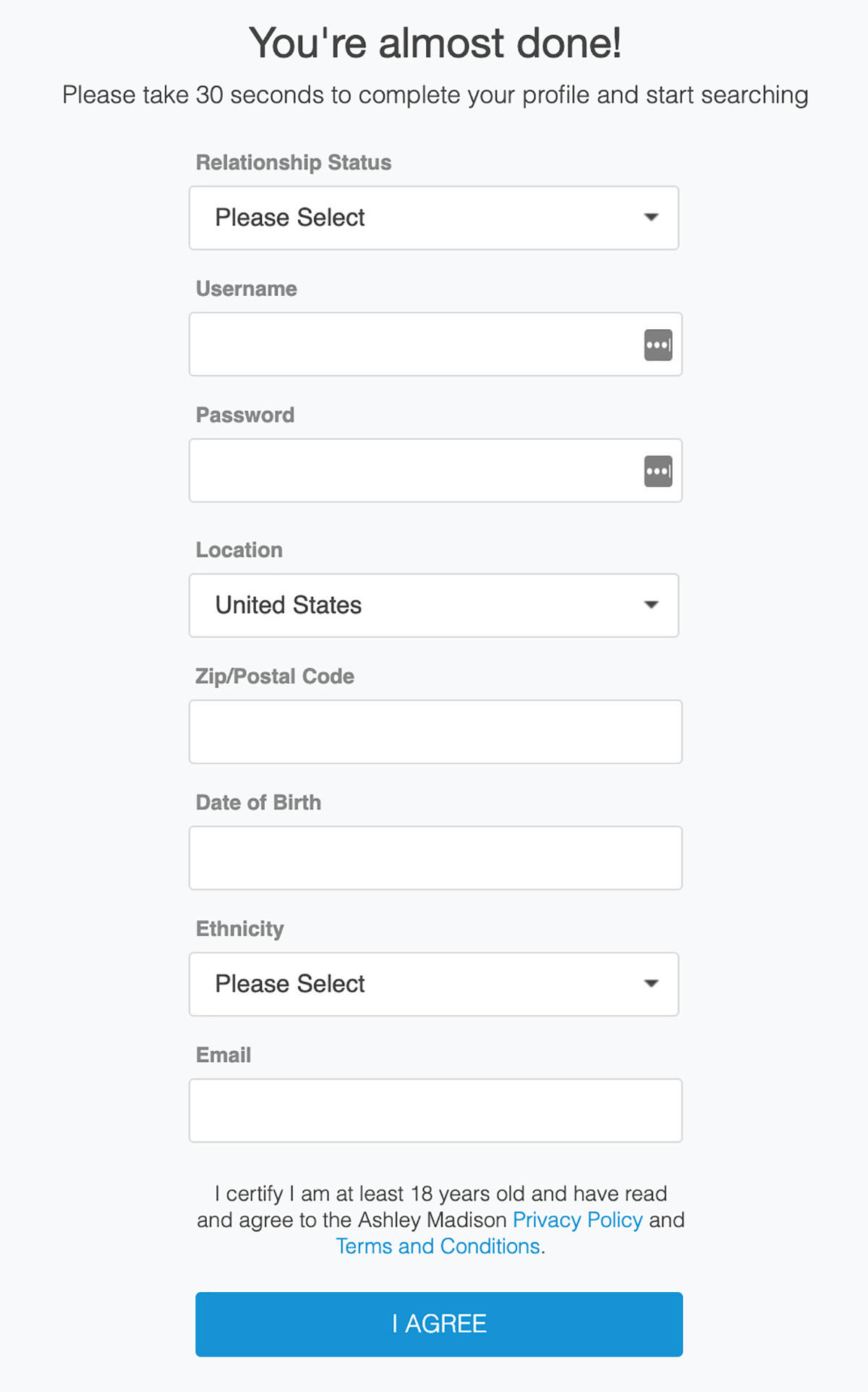Click the Password label text

point(245,415)
